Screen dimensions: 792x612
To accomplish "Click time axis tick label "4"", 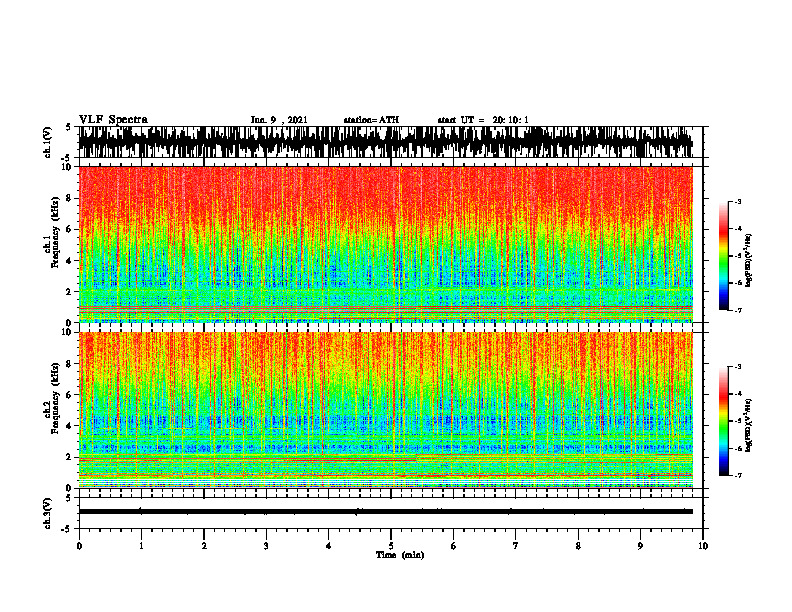I will (x=328, y=546).
